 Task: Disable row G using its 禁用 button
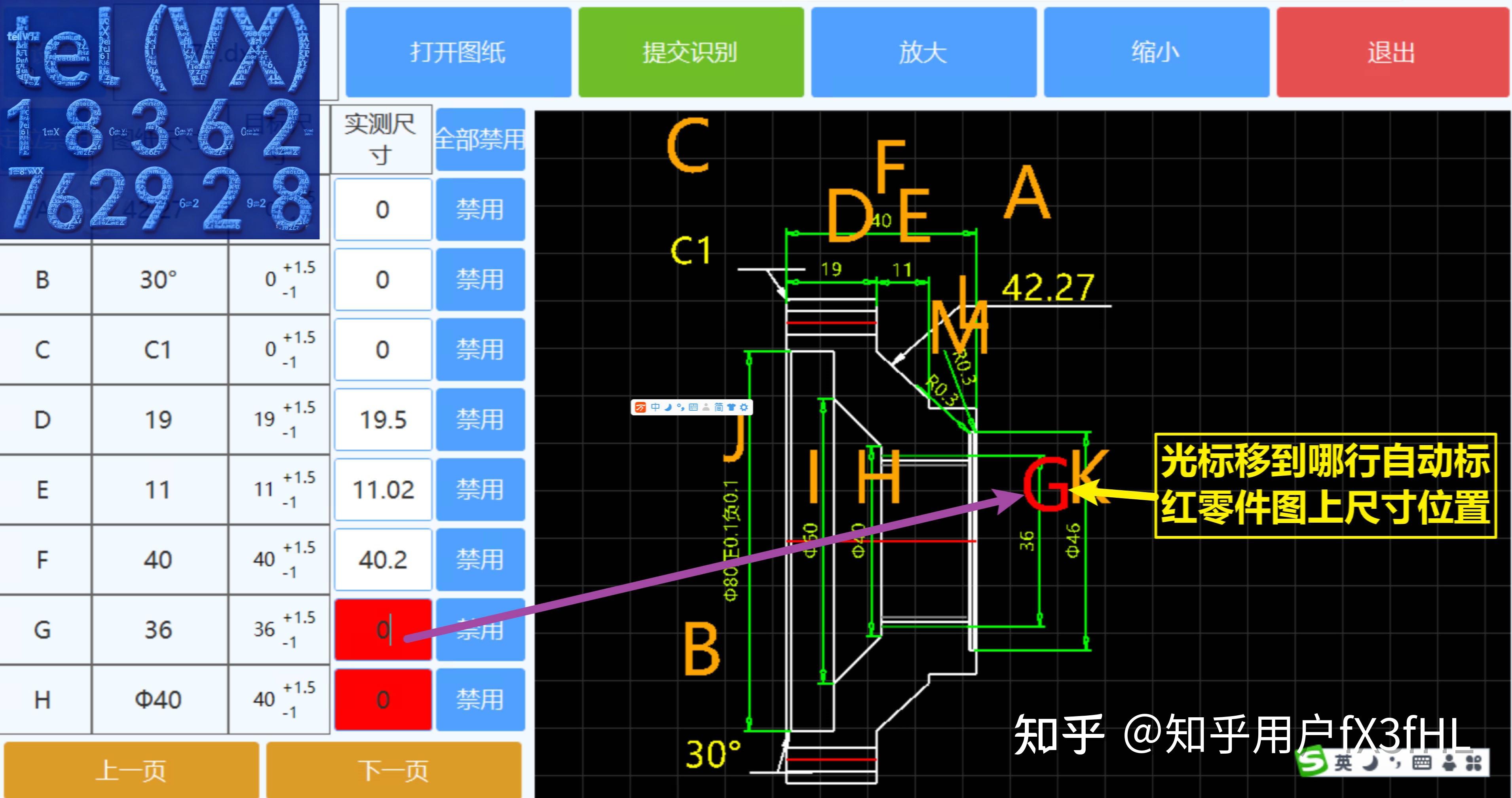[x=480, y=629]
